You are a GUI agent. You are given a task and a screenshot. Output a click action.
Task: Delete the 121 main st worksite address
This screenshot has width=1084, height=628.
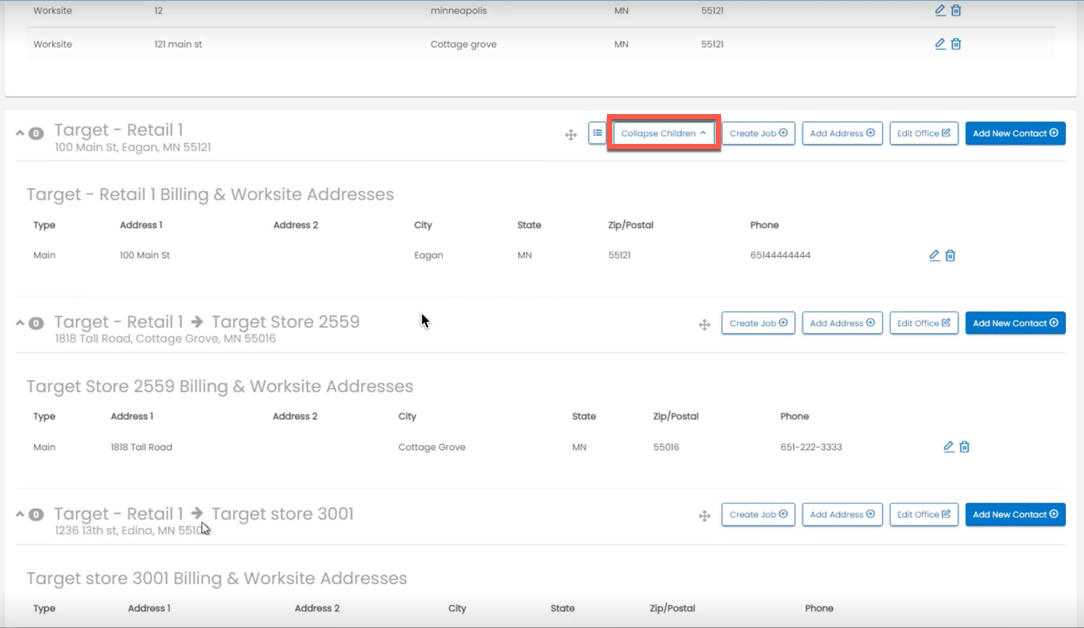click(956, 44)
